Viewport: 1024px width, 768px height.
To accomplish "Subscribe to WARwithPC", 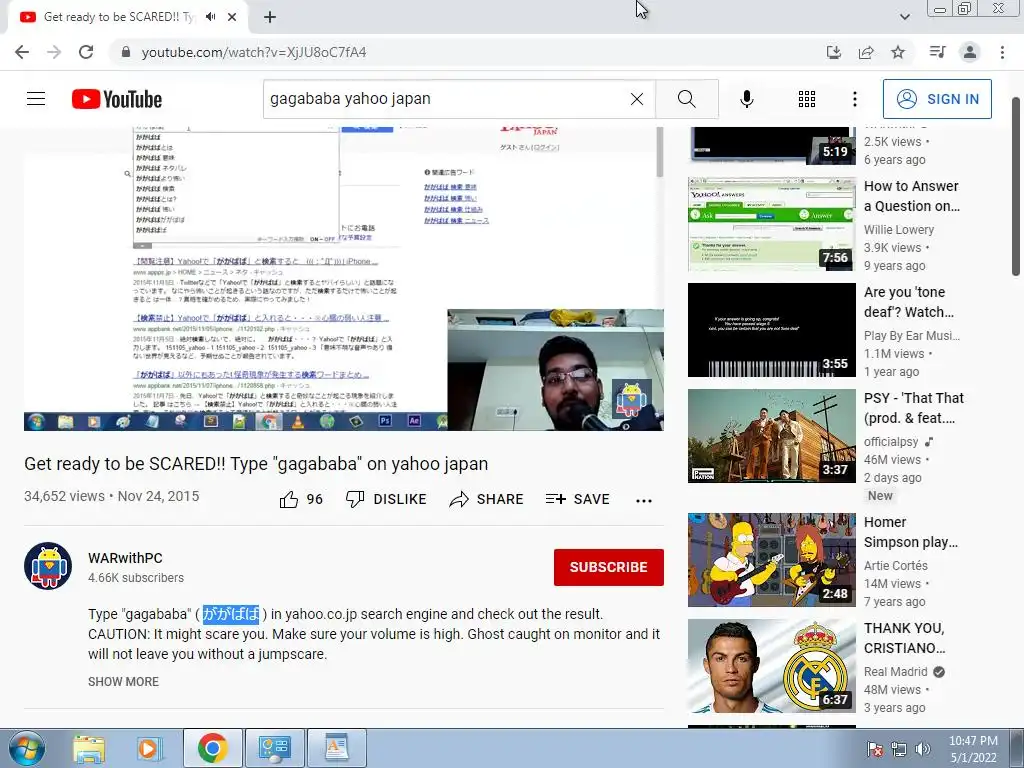I will (x=609, y=567).
